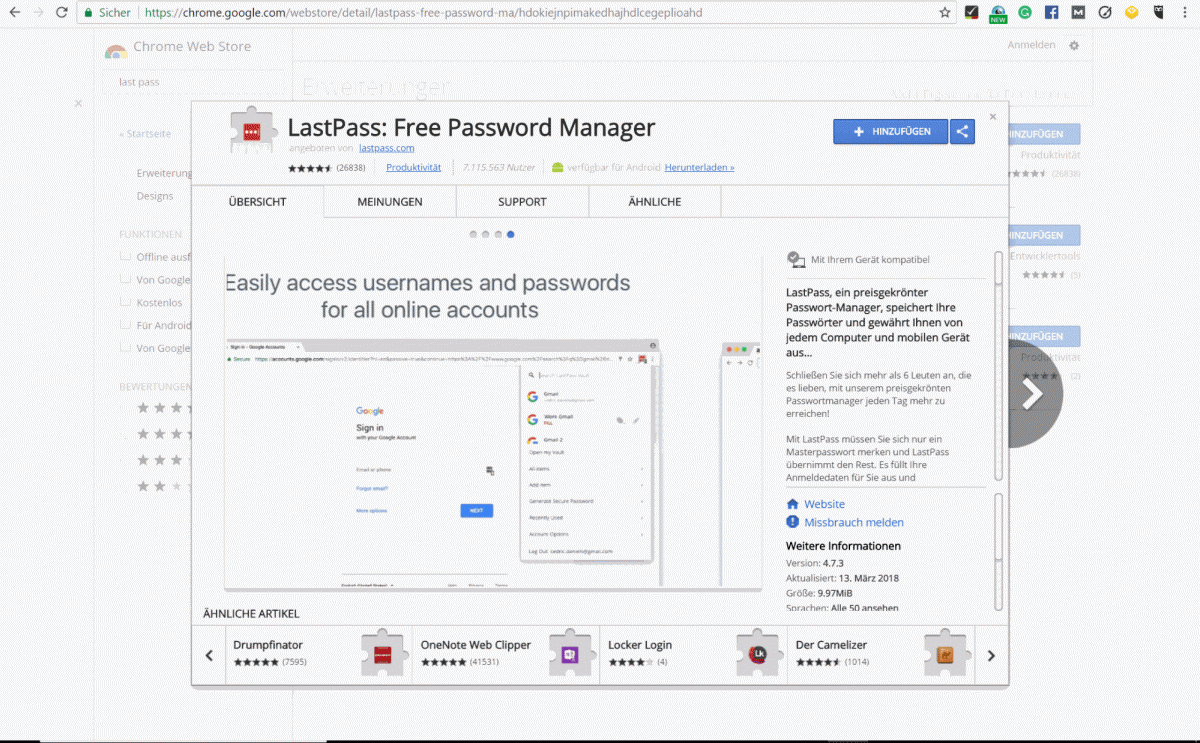This screenshot has width=1200, height=743.
Task: Click the description panel scrollbar
Action: point(998,366)
